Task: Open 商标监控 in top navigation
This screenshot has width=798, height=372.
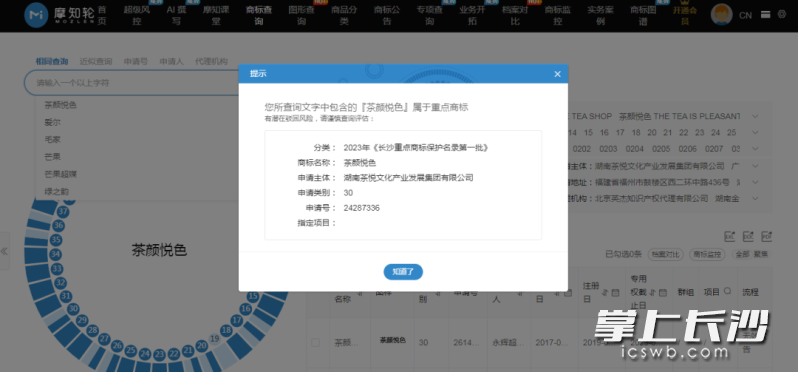Action: click(558, 15)
